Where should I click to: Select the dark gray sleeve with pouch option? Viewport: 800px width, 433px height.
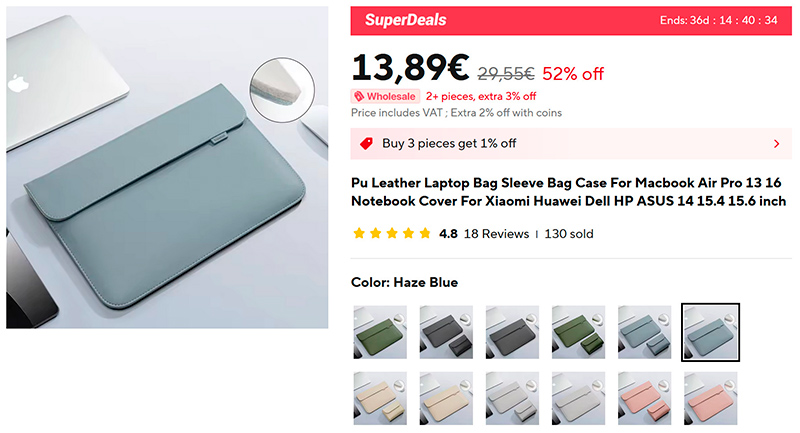[x=446, y=332]
